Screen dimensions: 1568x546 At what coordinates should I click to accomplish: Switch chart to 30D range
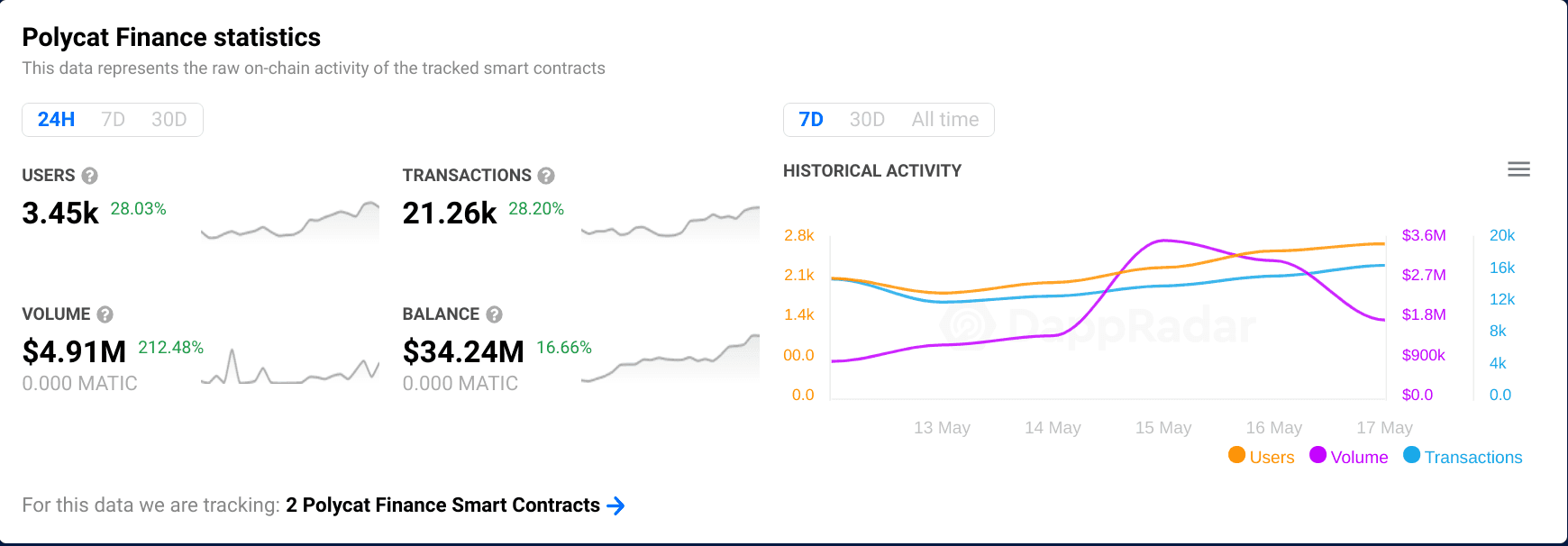click(867, 120)
